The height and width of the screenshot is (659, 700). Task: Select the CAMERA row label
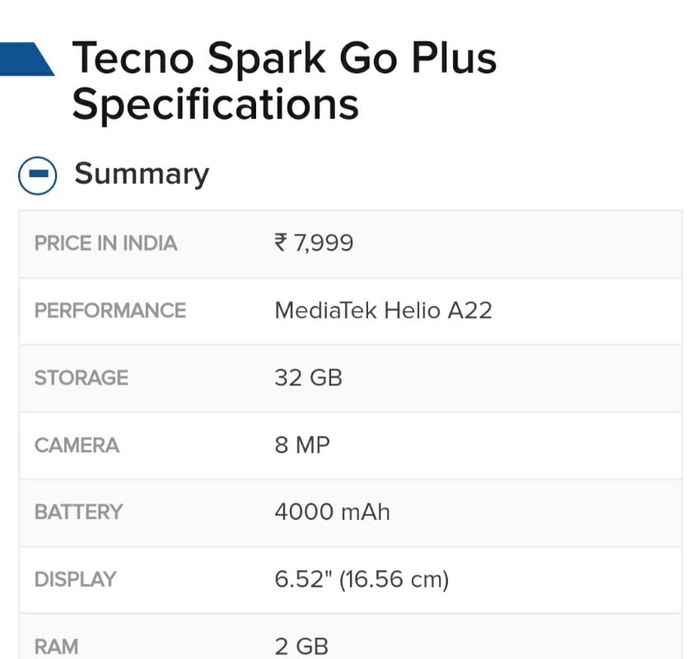pyautogui.click(x=77, y=446)
